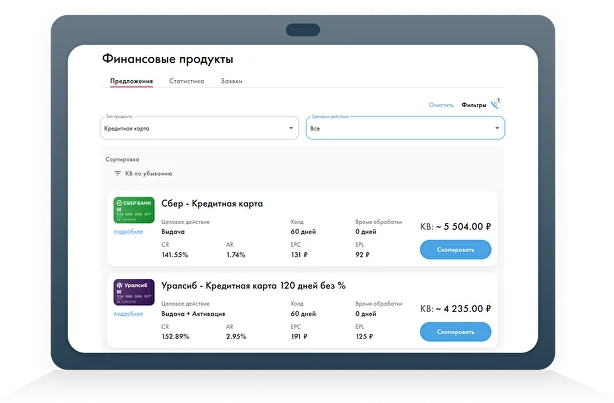614x403 pixels.
Task: Click the Видача + Активация target action text
Action: [x=193, y=314]
